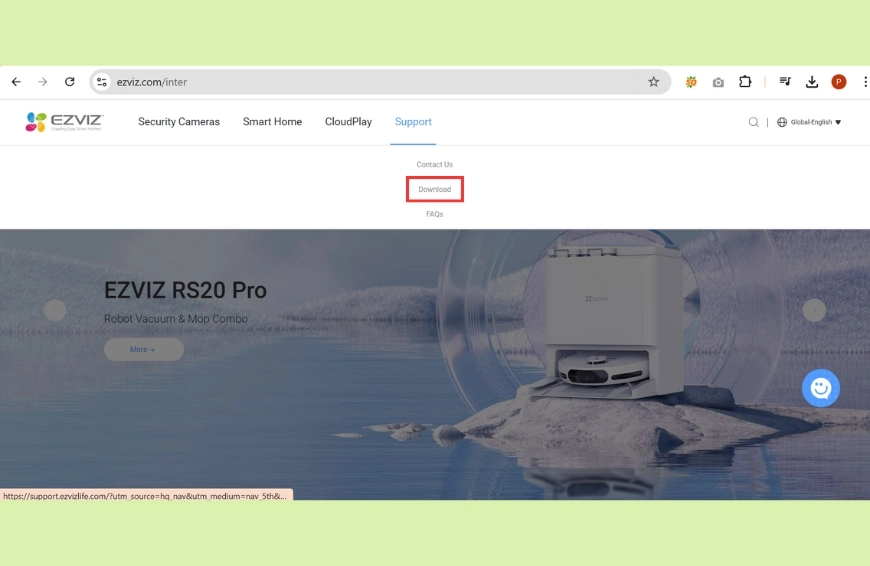
Task: Open the Smart Home menu
Action: [x=272, y=122]
